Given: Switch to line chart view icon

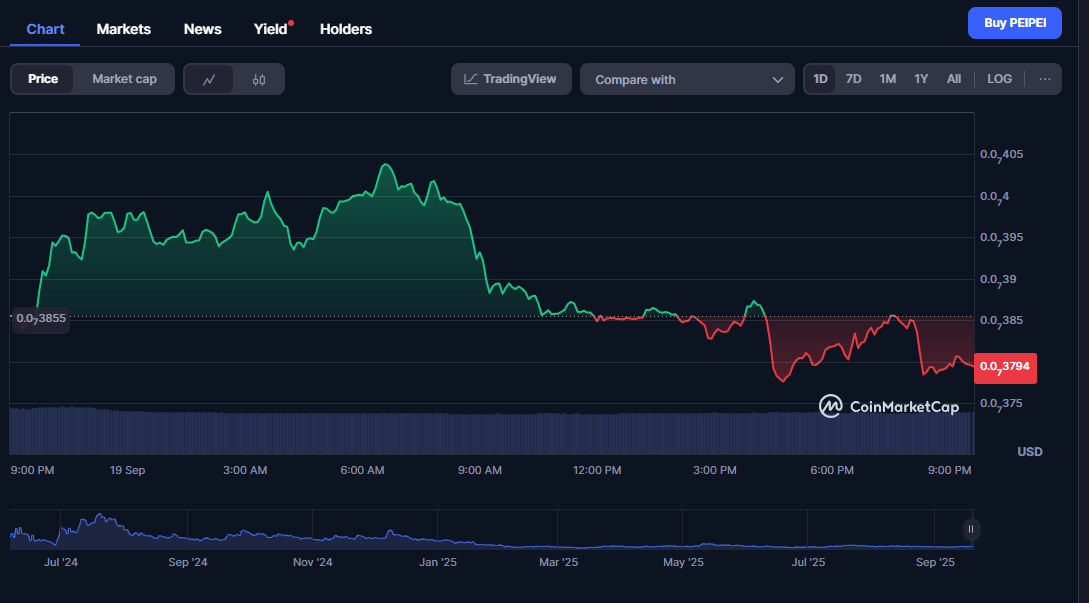Looking at the screenshot, I should point(209,79).
